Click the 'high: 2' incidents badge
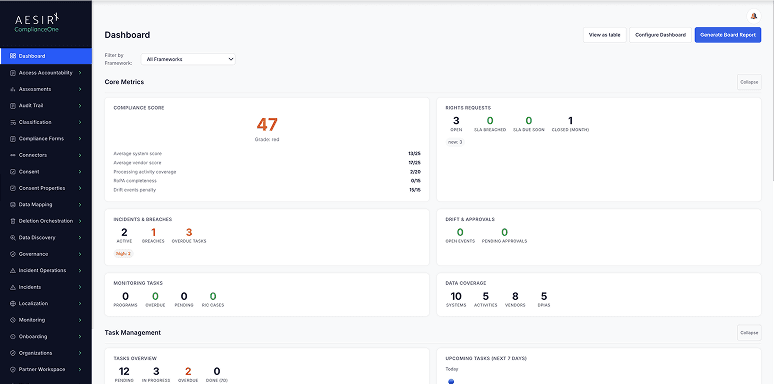The image size is (774, 384). pyautogui.click(x=123, y=254)
